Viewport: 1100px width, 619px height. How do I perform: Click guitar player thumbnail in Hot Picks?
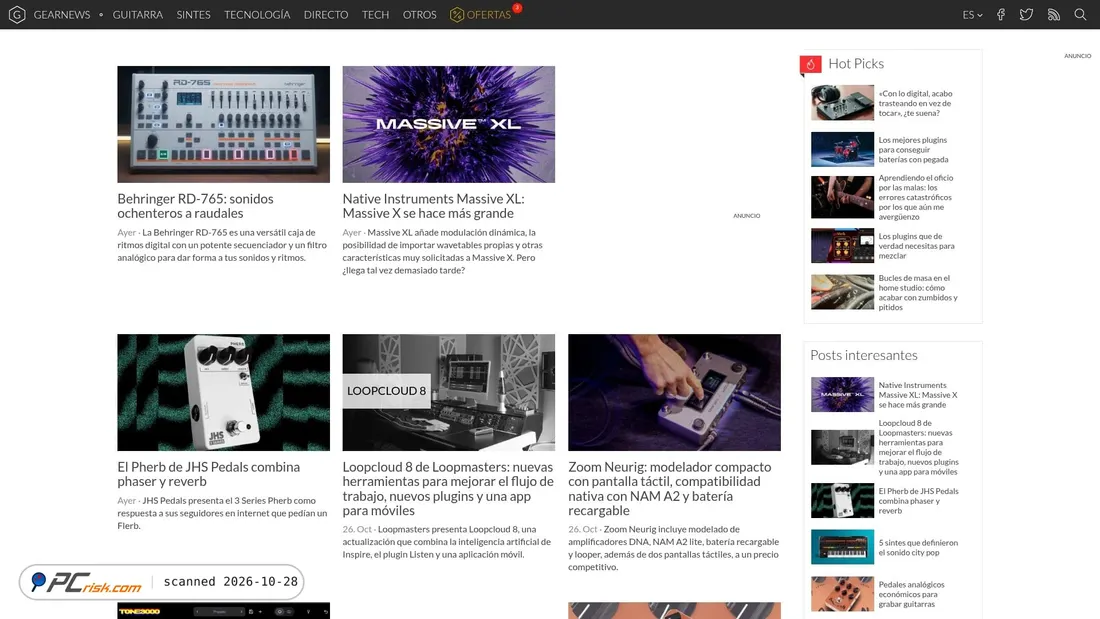[x=843, y=197]
